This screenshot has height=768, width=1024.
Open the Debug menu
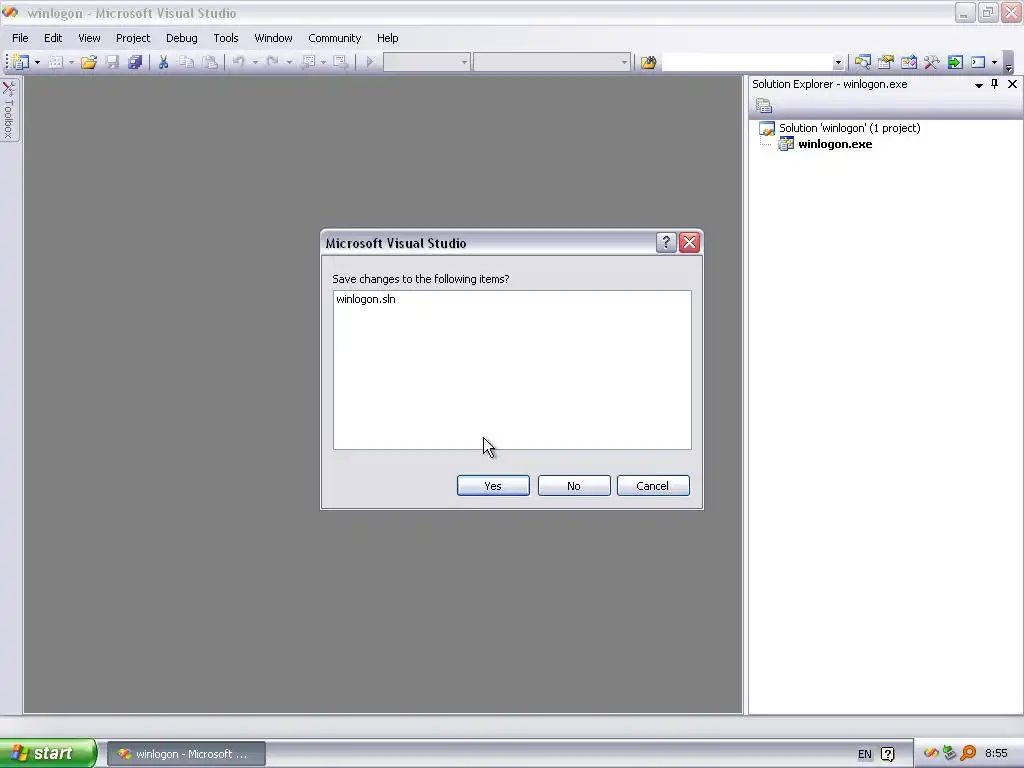coord(182,38)
